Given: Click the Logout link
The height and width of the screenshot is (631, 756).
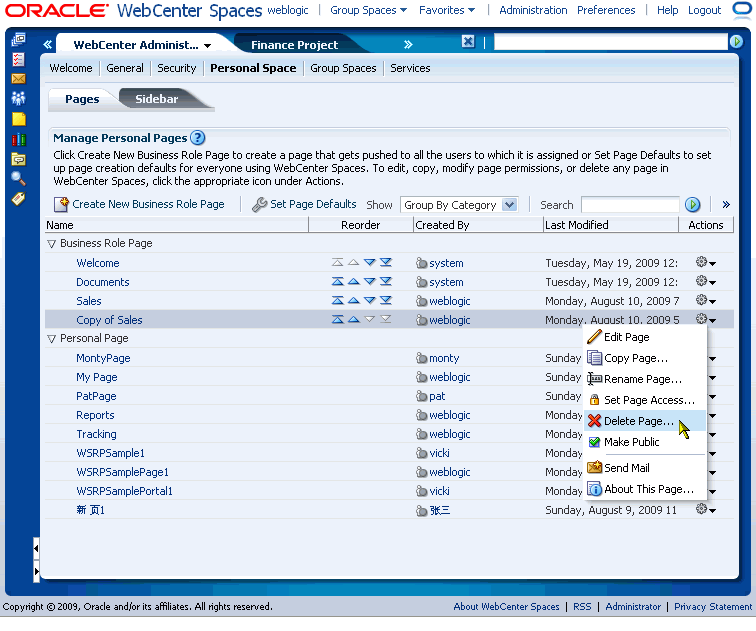Looking at the screenshot, I should 704,10.
